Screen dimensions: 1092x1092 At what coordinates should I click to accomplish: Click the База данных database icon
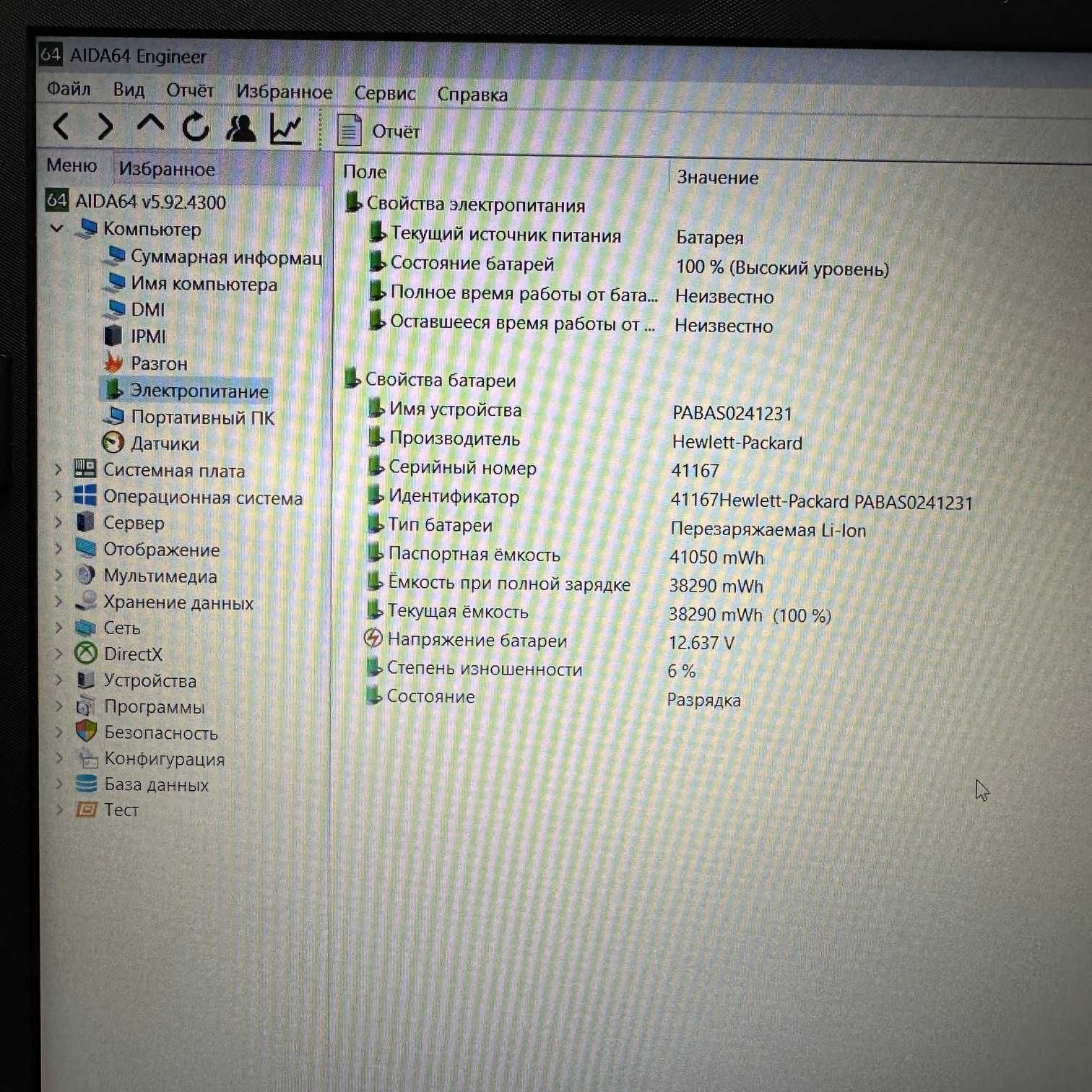(x=87, y=784)
